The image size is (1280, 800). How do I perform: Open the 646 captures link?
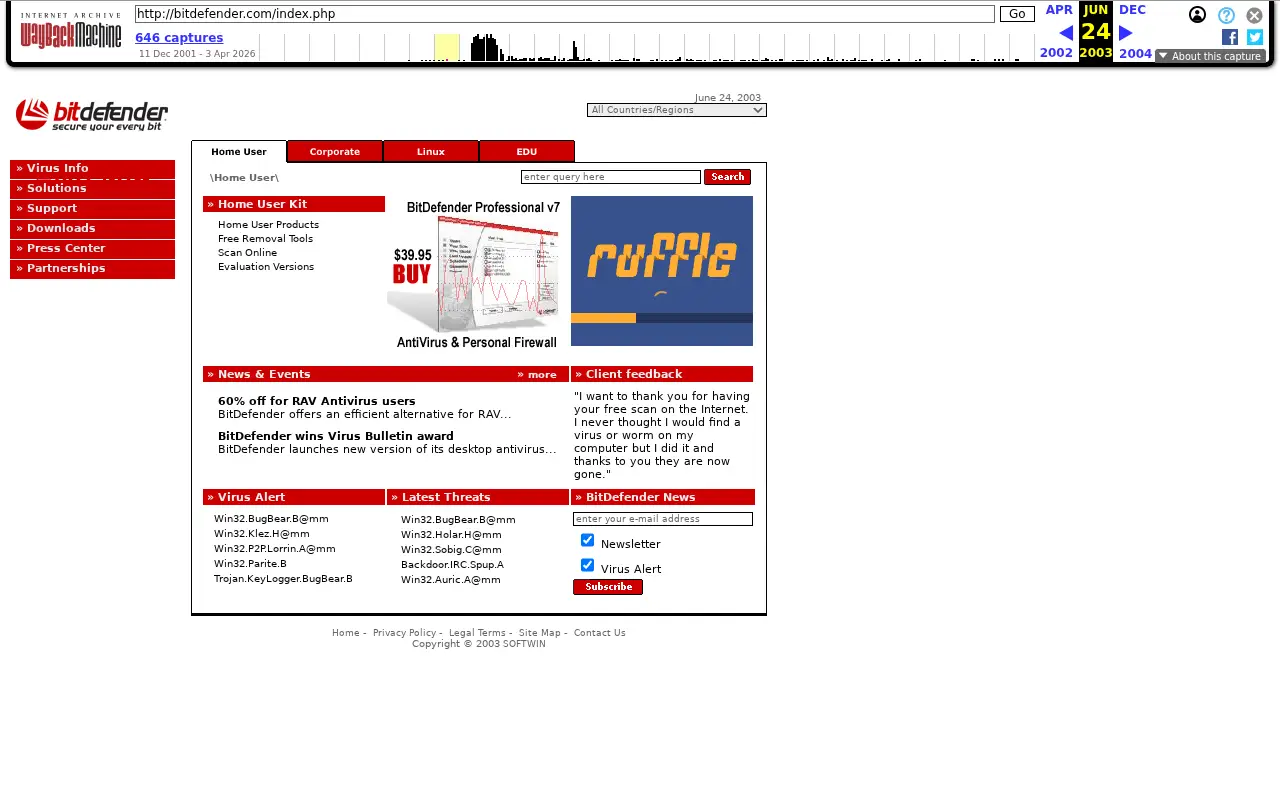tap(179, 38)
